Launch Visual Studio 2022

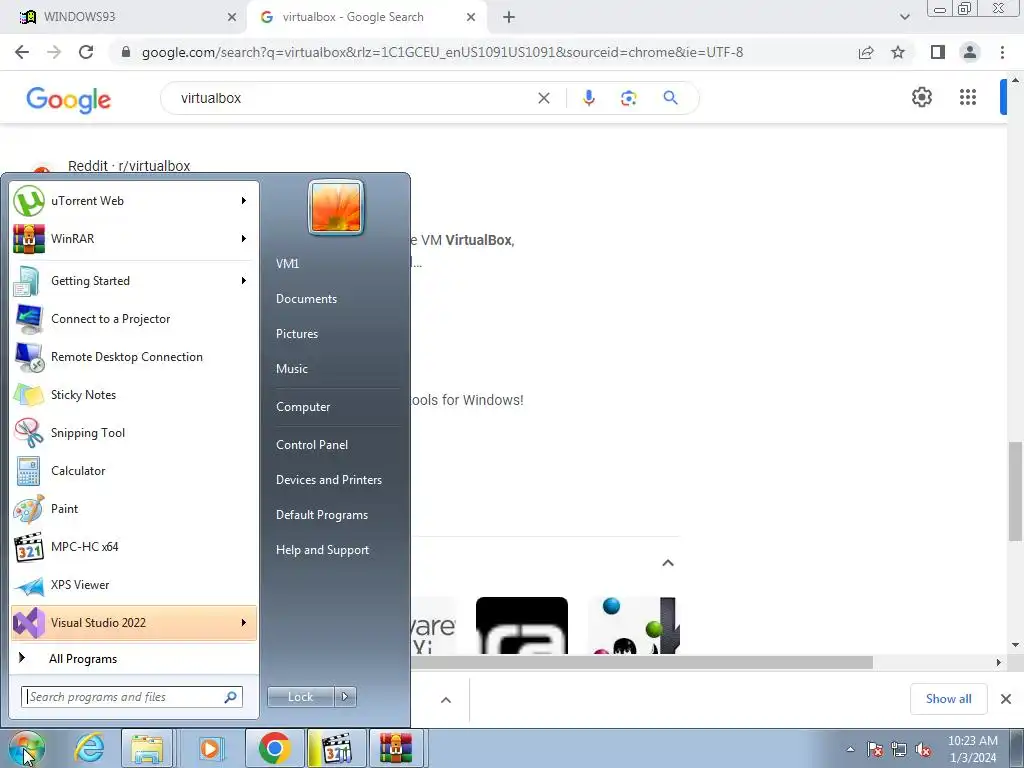point(134,622)
